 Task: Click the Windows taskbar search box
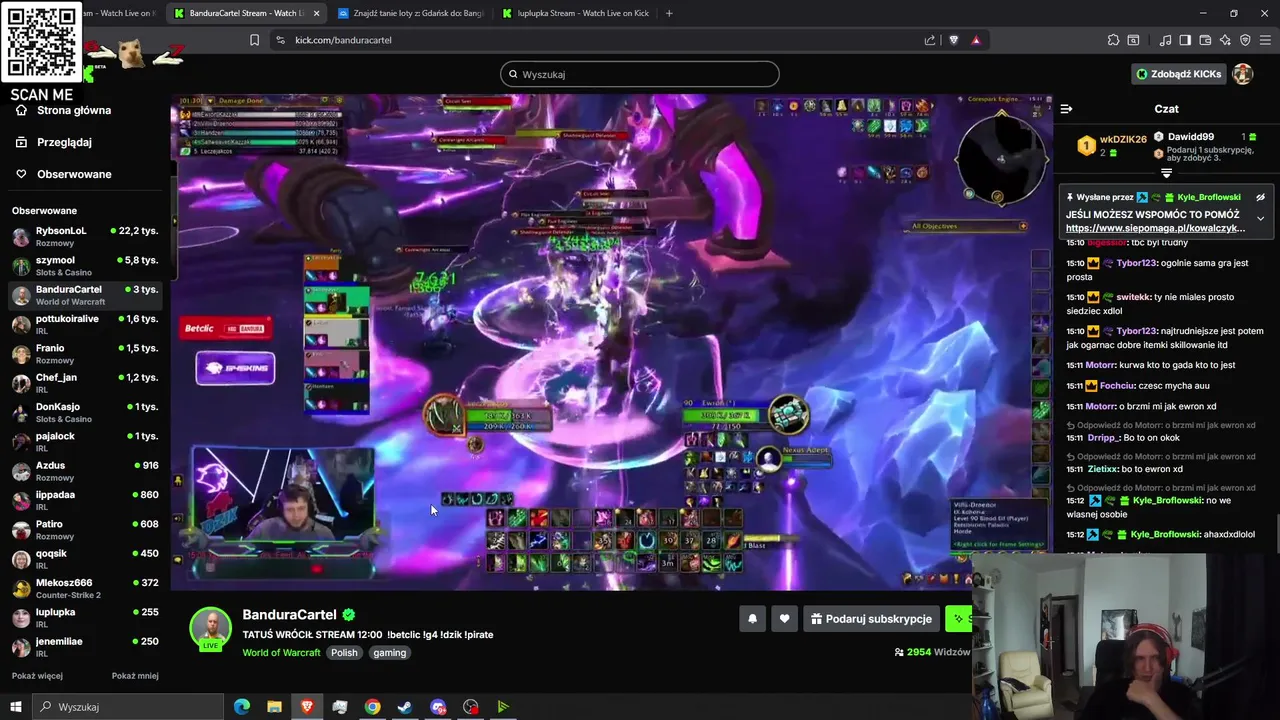tap(128, 707)
